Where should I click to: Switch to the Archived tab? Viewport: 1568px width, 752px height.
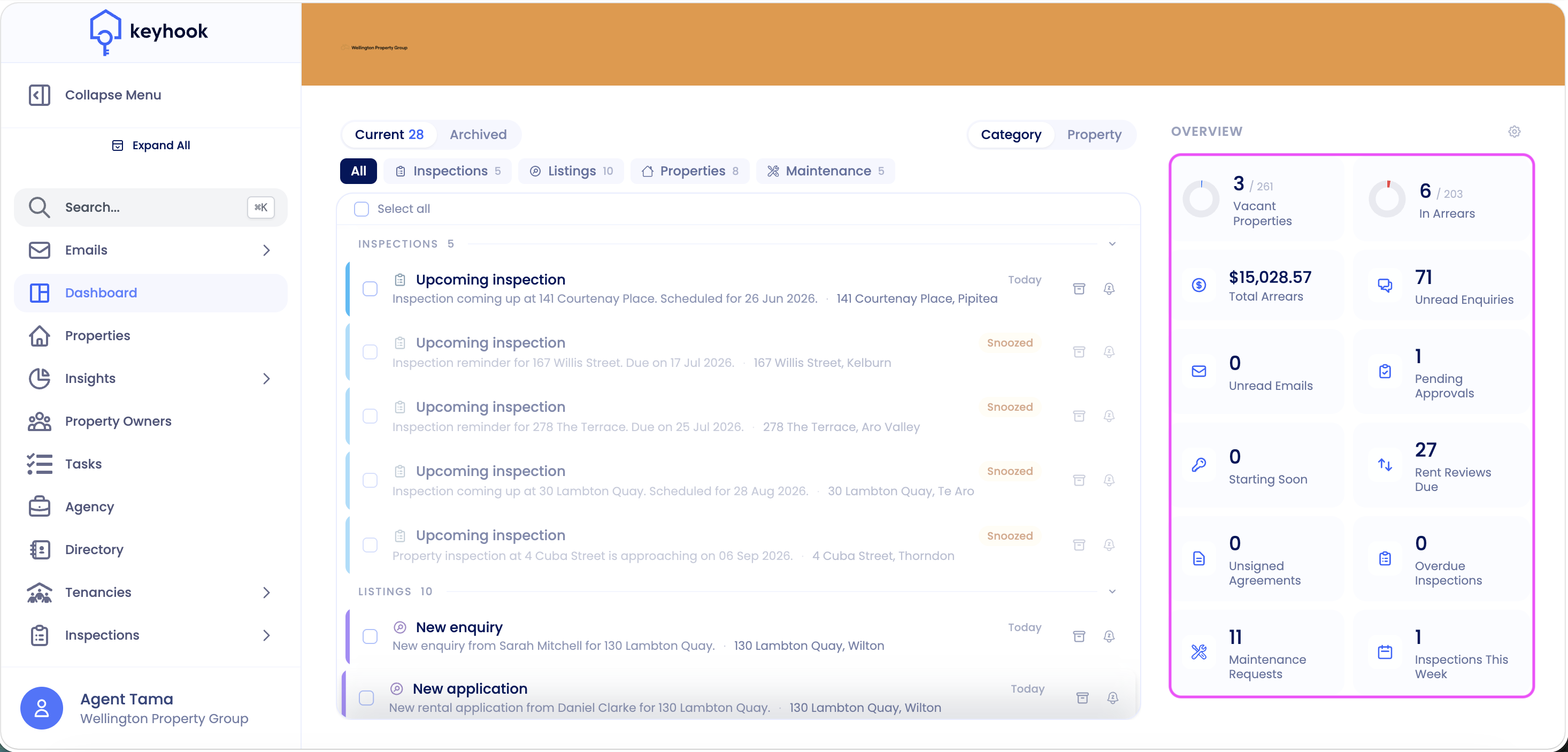click(478, 135)
